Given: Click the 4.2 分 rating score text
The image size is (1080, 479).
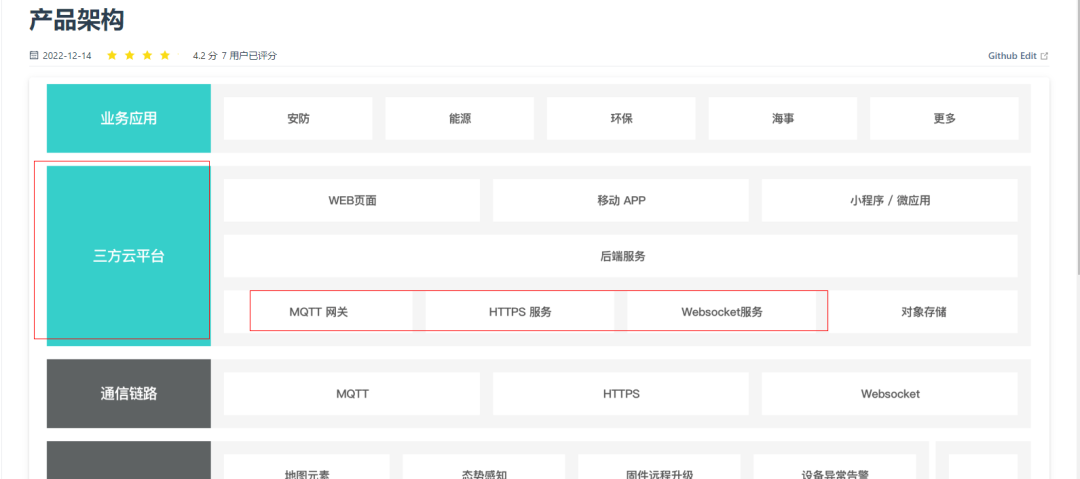Looking at the screenshot, I should (205, 56).
